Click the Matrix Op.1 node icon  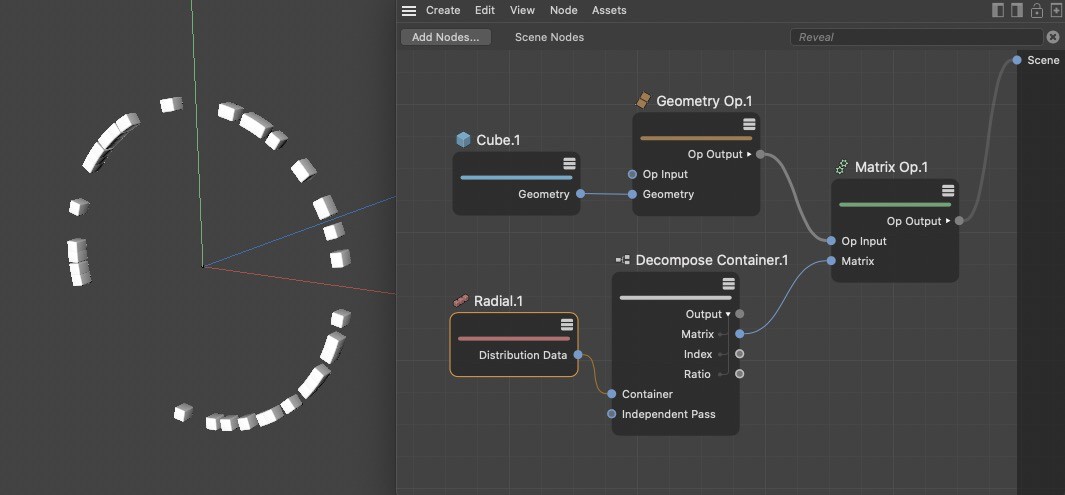click(842, 166)
